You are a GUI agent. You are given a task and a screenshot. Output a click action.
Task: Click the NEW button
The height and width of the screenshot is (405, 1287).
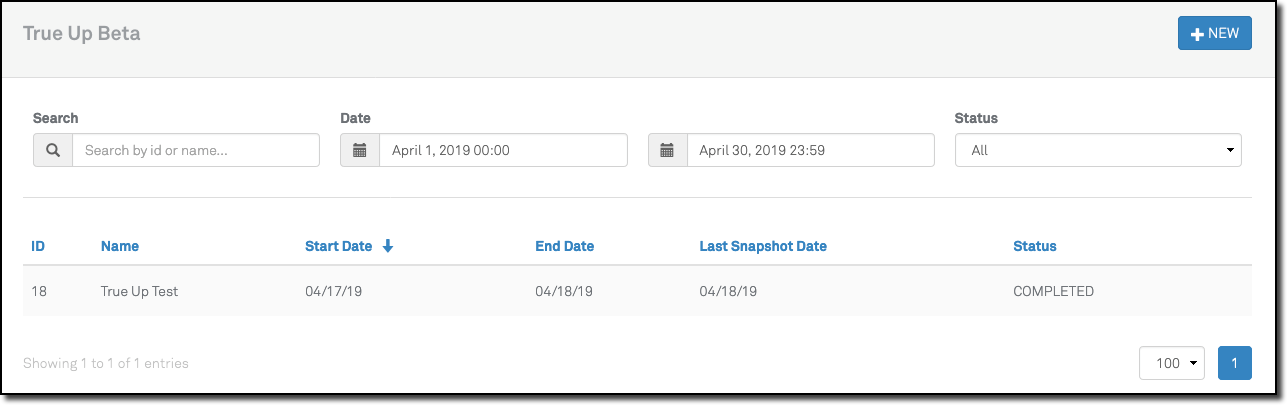click(x=1214, y=33)
